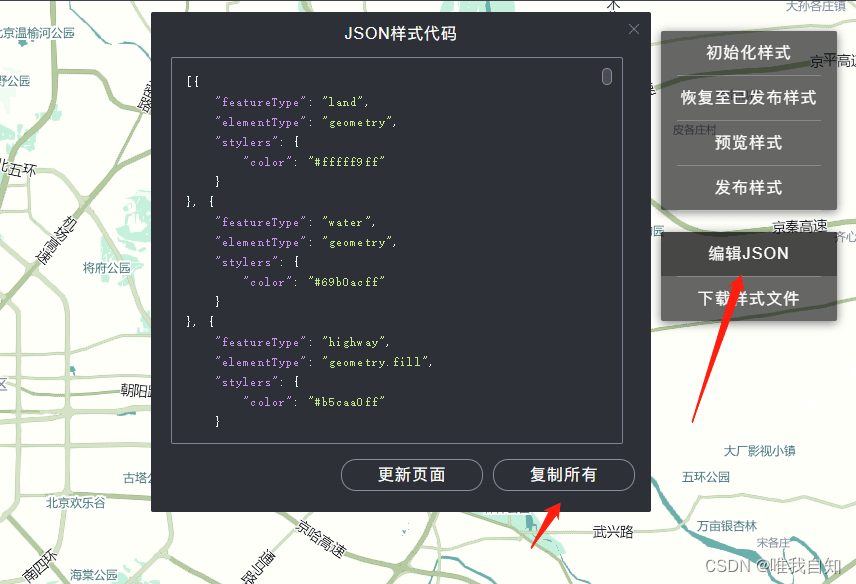Click the 大厂影视小镇 map label
The height and width of the screenshot is (584, 856).
(760, 451)
